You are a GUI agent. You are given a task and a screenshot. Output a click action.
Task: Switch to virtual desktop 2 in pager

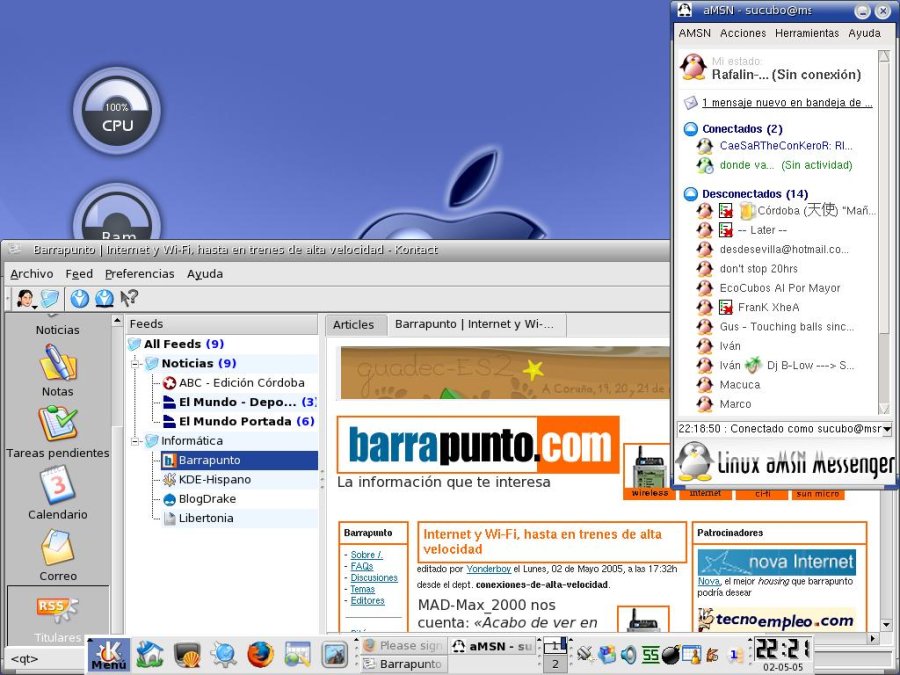click(555, 664)
